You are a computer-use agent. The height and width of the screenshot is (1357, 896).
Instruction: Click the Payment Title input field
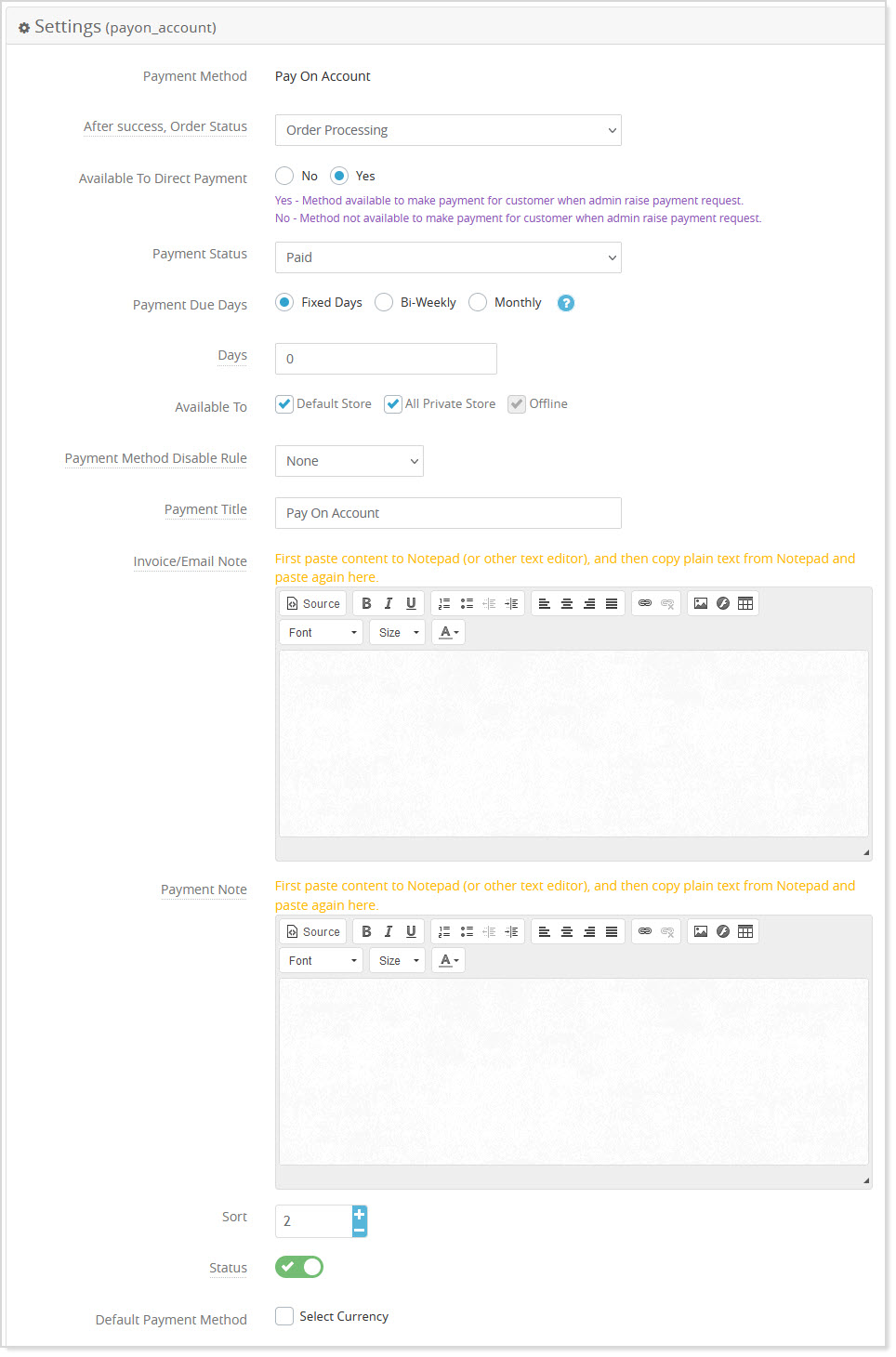coord(447,512)
